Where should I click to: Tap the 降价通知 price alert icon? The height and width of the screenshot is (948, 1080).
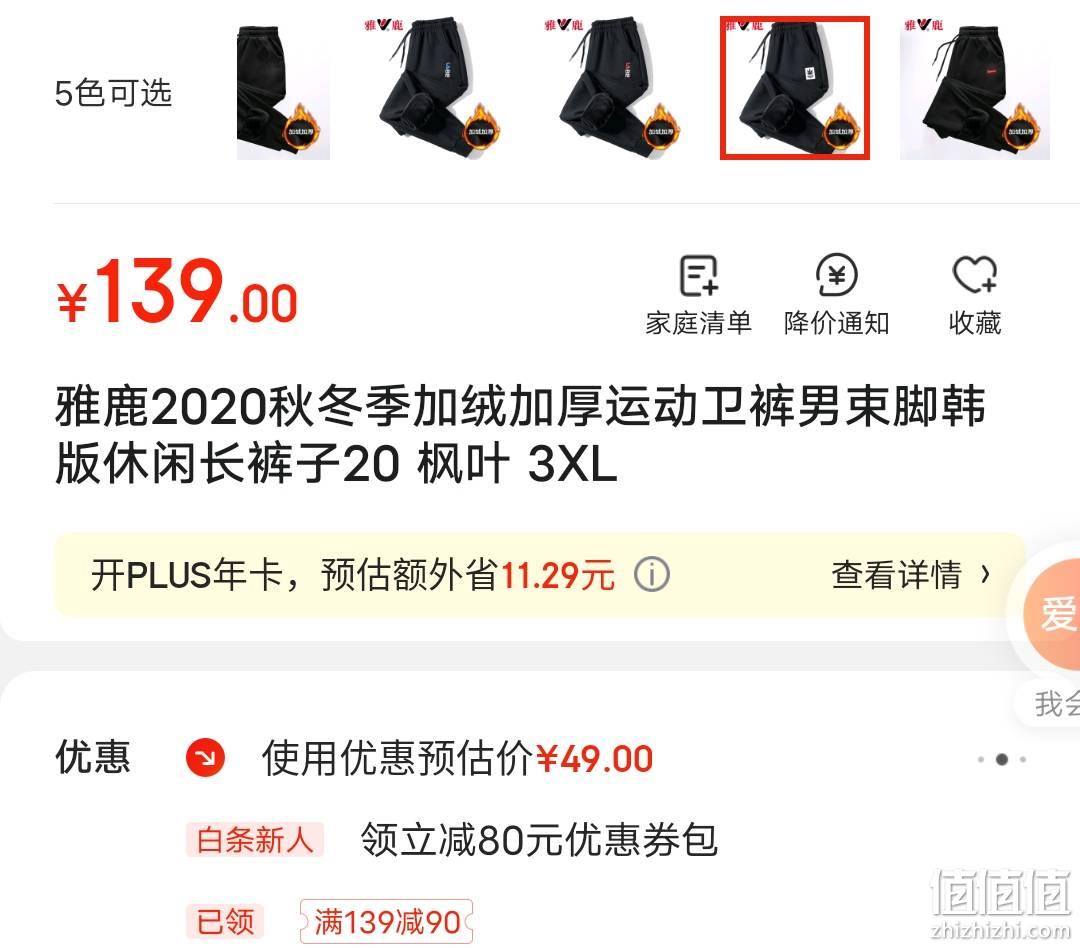coord(836,276)
